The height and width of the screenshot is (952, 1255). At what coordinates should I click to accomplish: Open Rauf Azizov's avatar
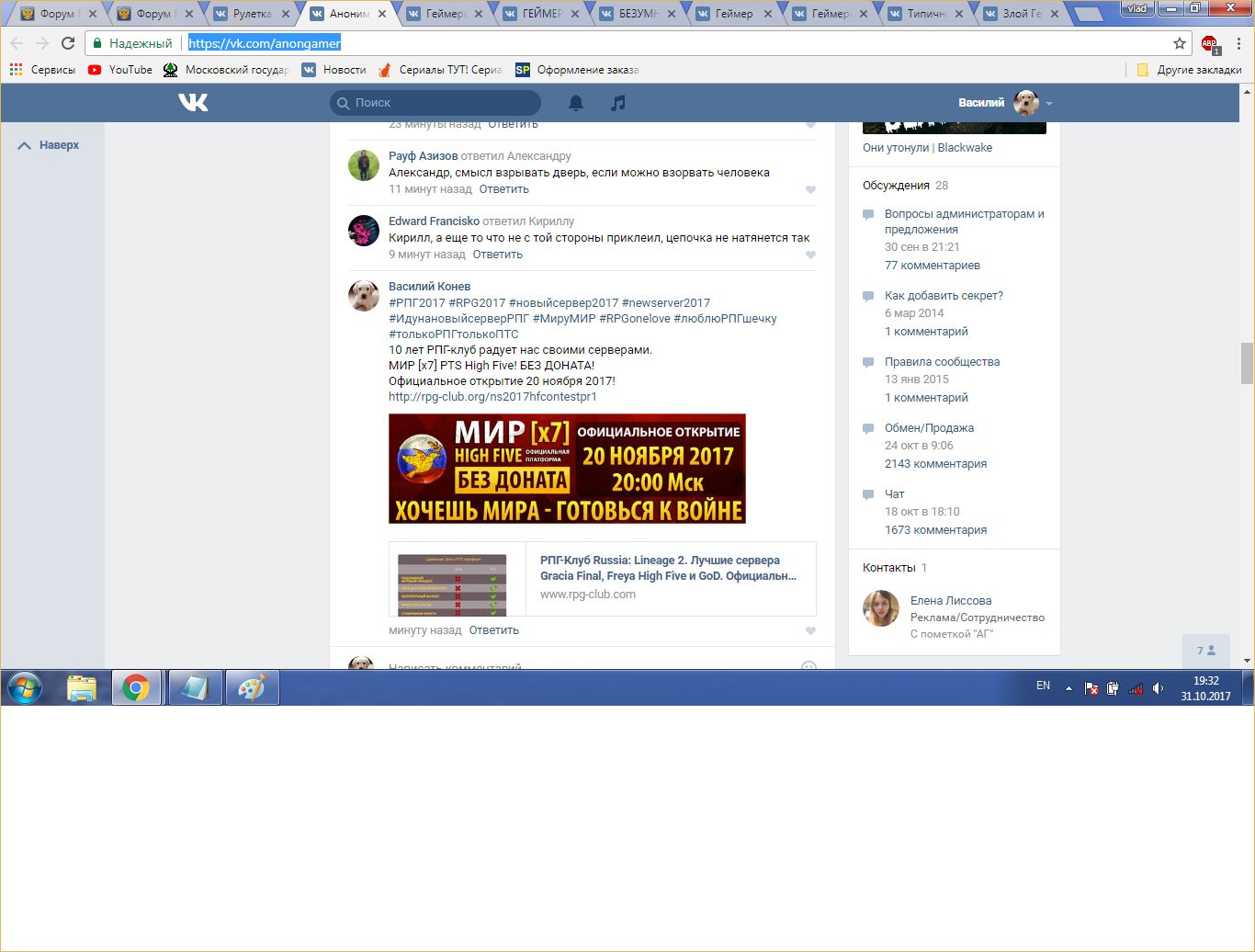tap(364, 165)
